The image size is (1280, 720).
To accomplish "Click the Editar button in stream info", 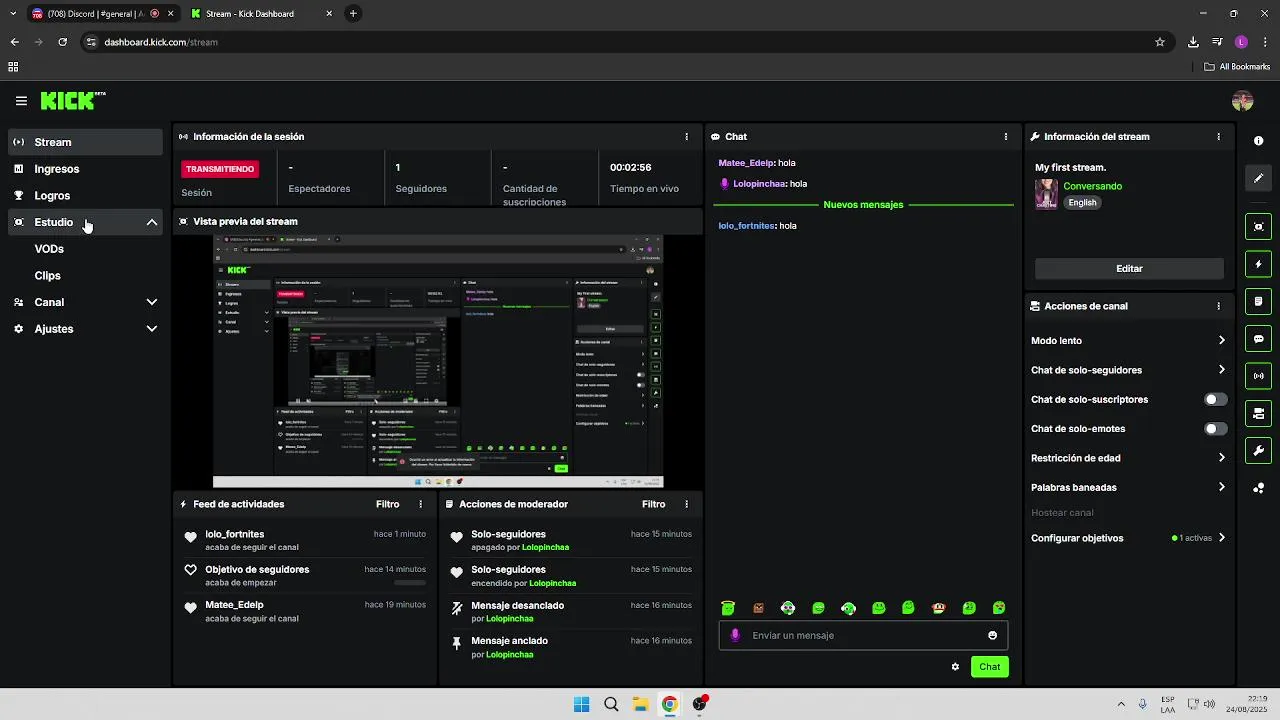I will (1129, 269).
